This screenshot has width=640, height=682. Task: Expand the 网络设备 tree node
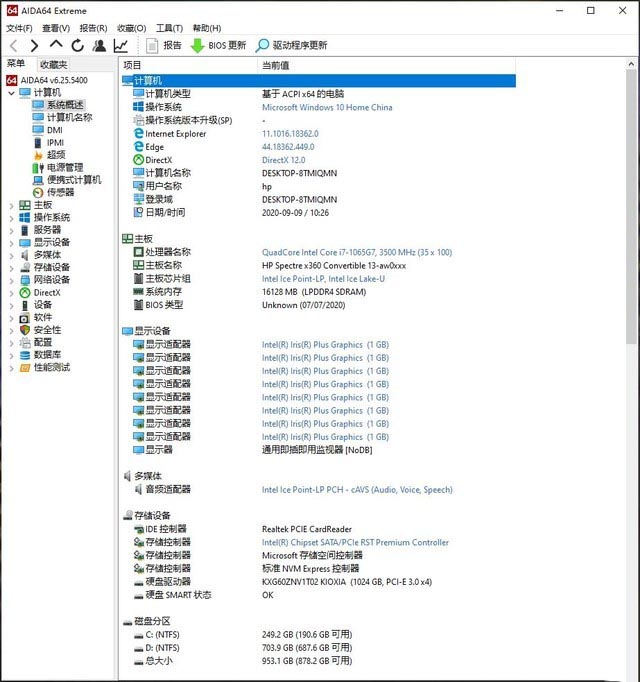(12, 280)
